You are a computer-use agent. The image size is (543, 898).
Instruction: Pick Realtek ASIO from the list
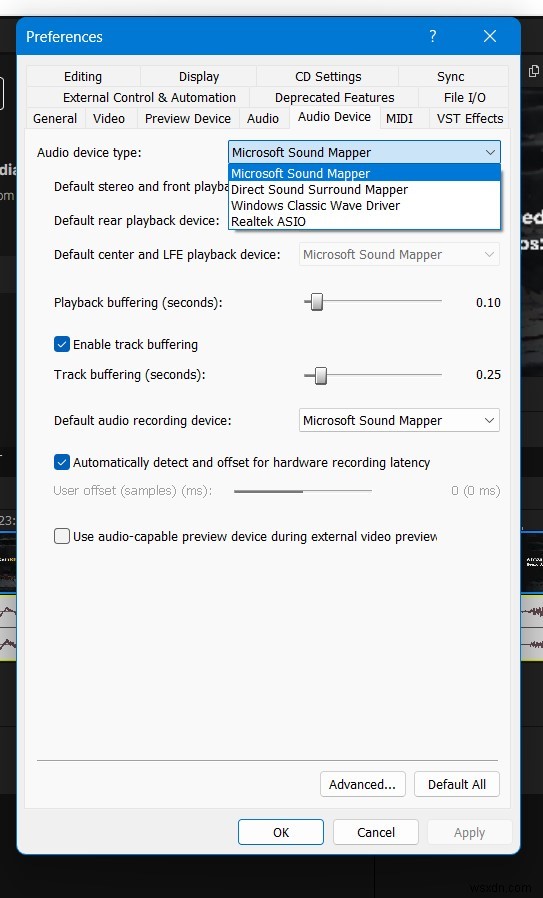click(364, 222)
